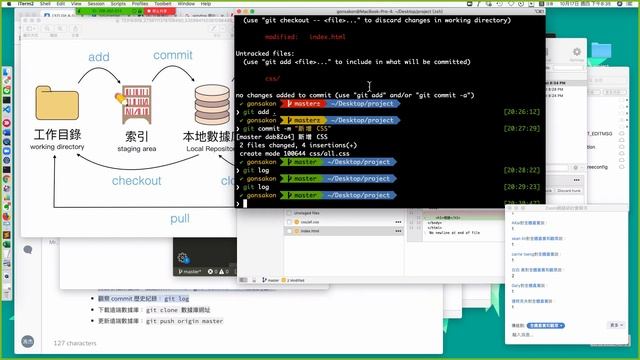Open the Scripts menu
This screenshot has width=640, height=360.
[x=118, y=3]
